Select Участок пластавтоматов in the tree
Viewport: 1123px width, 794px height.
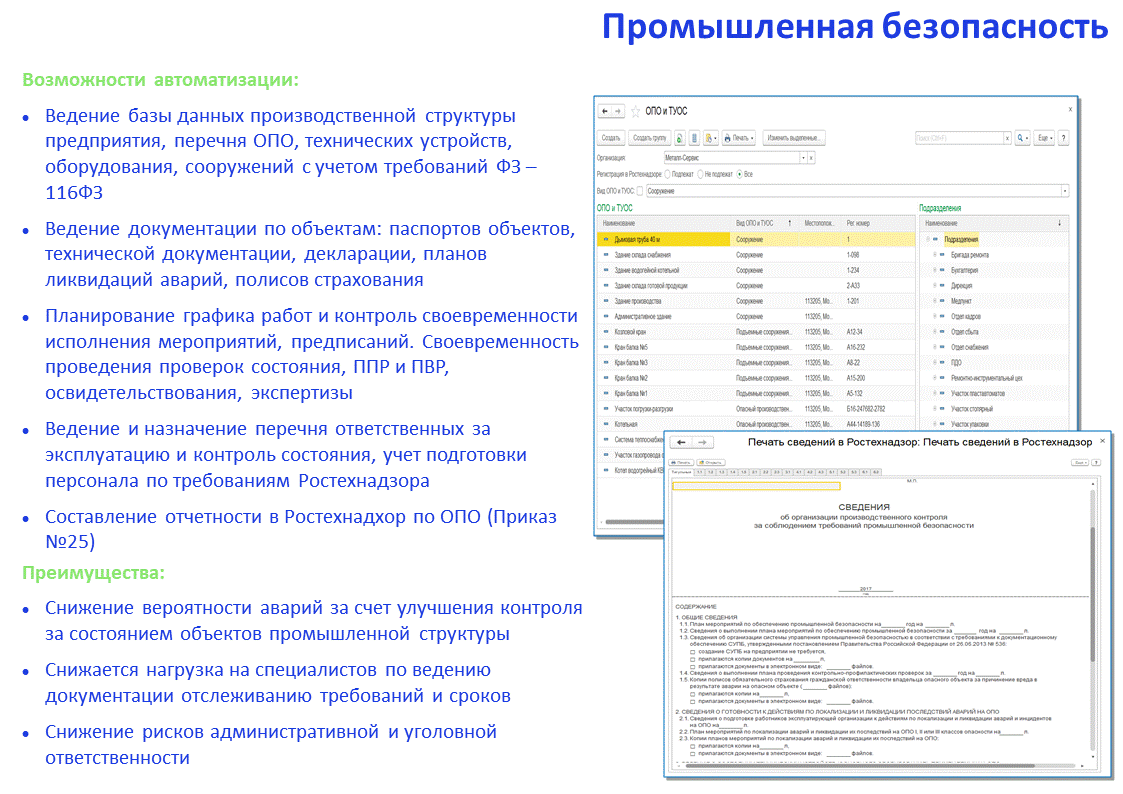pyautogui.click(x=978, y=394)
